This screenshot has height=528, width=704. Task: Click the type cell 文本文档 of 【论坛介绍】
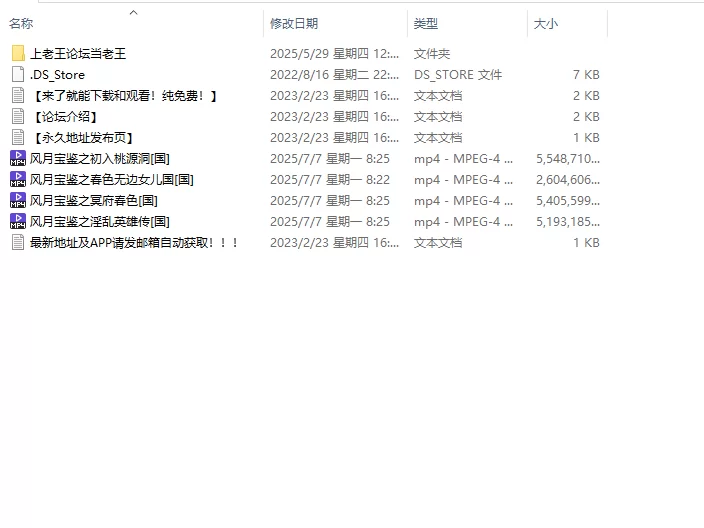click(x=438, y=117)
